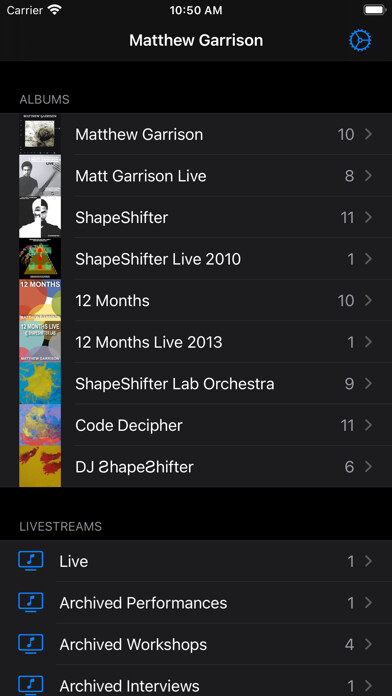The image size is (392, 696).
Task: Tap the Archived Workshops monitor icon
Action: [31, 644]
